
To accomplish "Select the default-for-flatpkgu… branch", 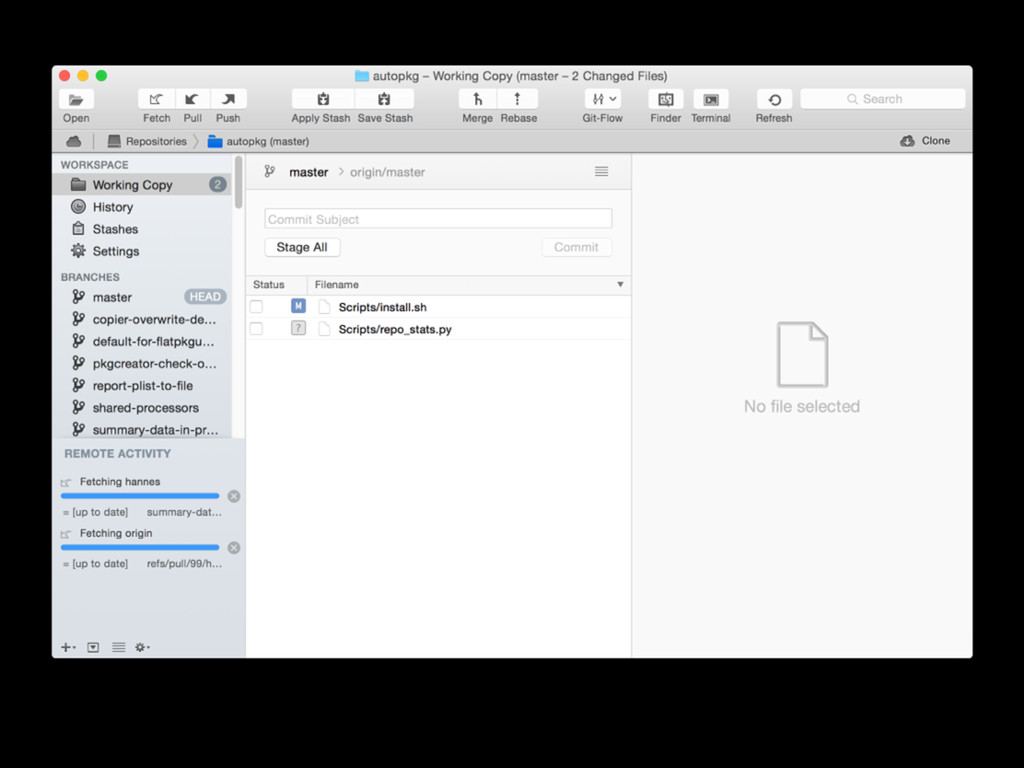I will [x=142, y=342].
